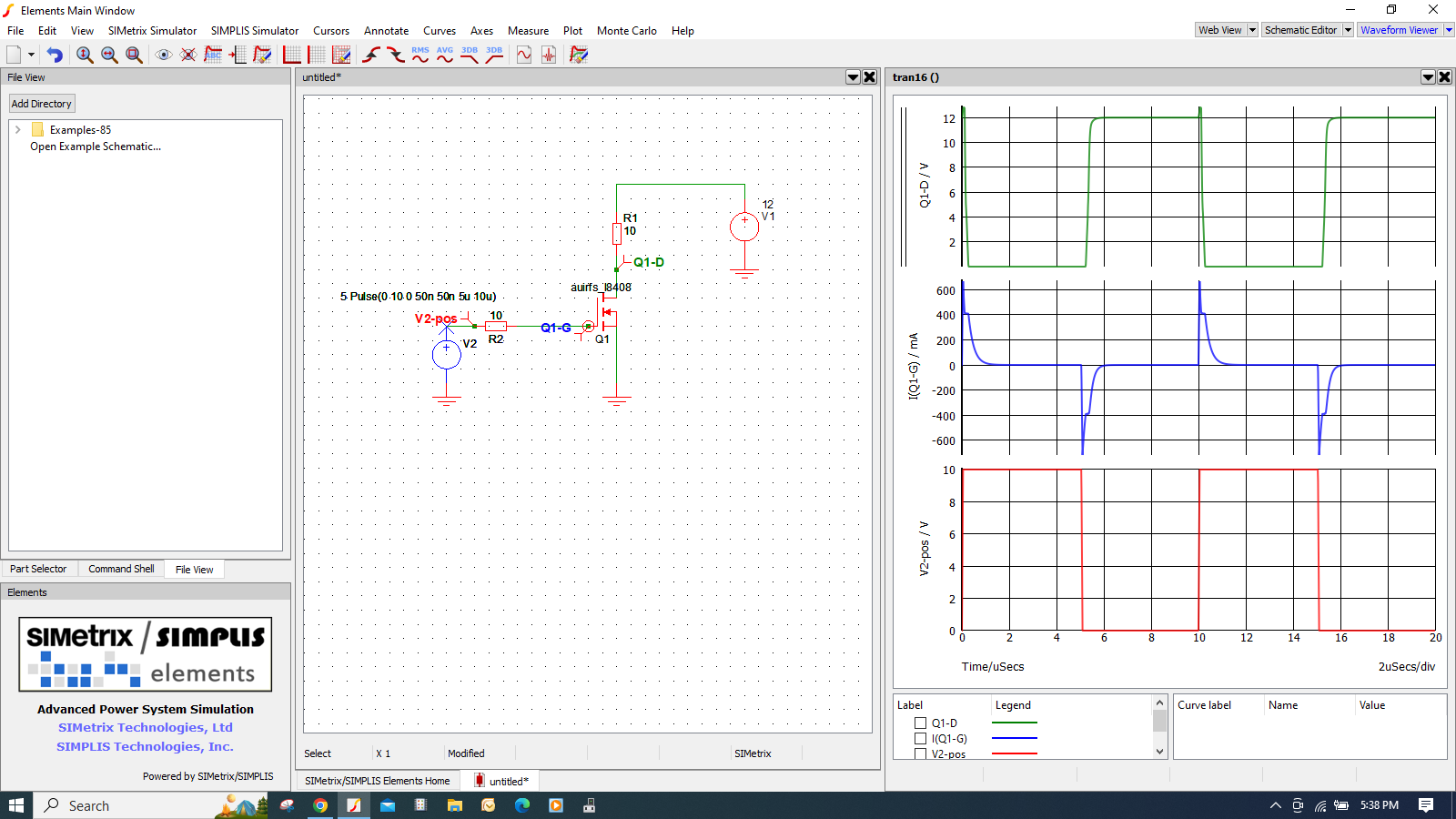Switch to SIMetrix/SIMPLIS Elements Home tab
The width and height of the screenshot is (1456, 819).
pyautogui.click(x=378, y=781)
